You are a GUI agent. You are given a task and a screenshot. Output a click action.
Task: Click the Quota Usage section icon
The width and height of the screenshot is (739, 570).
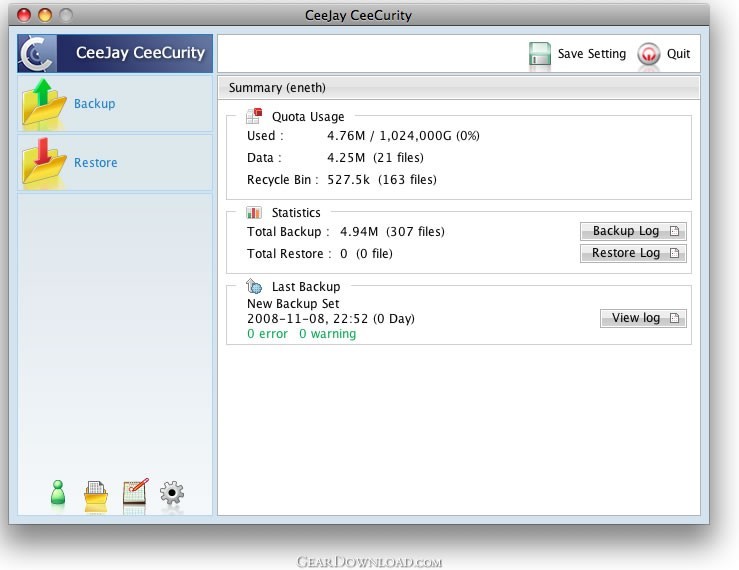coord(254,116)
